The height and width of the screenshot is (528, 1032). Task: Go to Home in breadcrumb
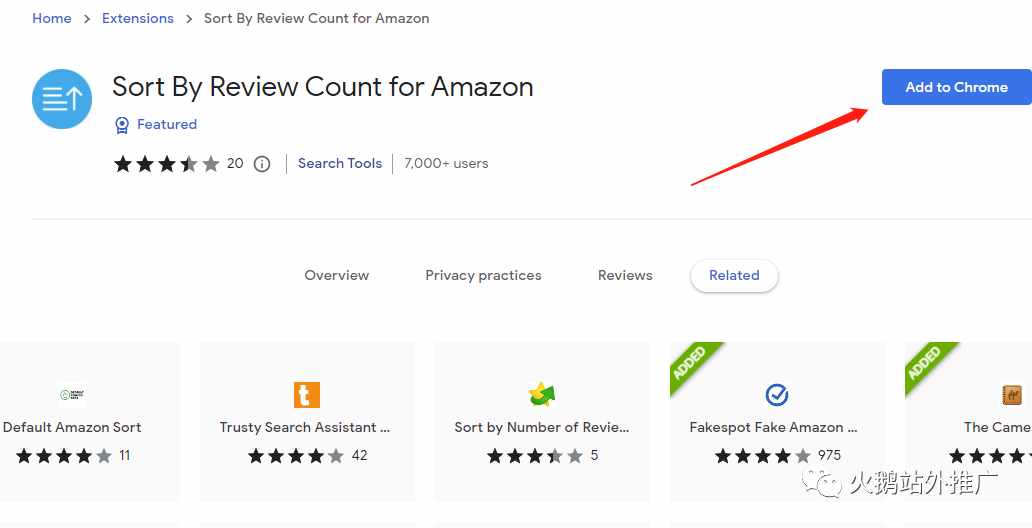[x=52, y=18]
